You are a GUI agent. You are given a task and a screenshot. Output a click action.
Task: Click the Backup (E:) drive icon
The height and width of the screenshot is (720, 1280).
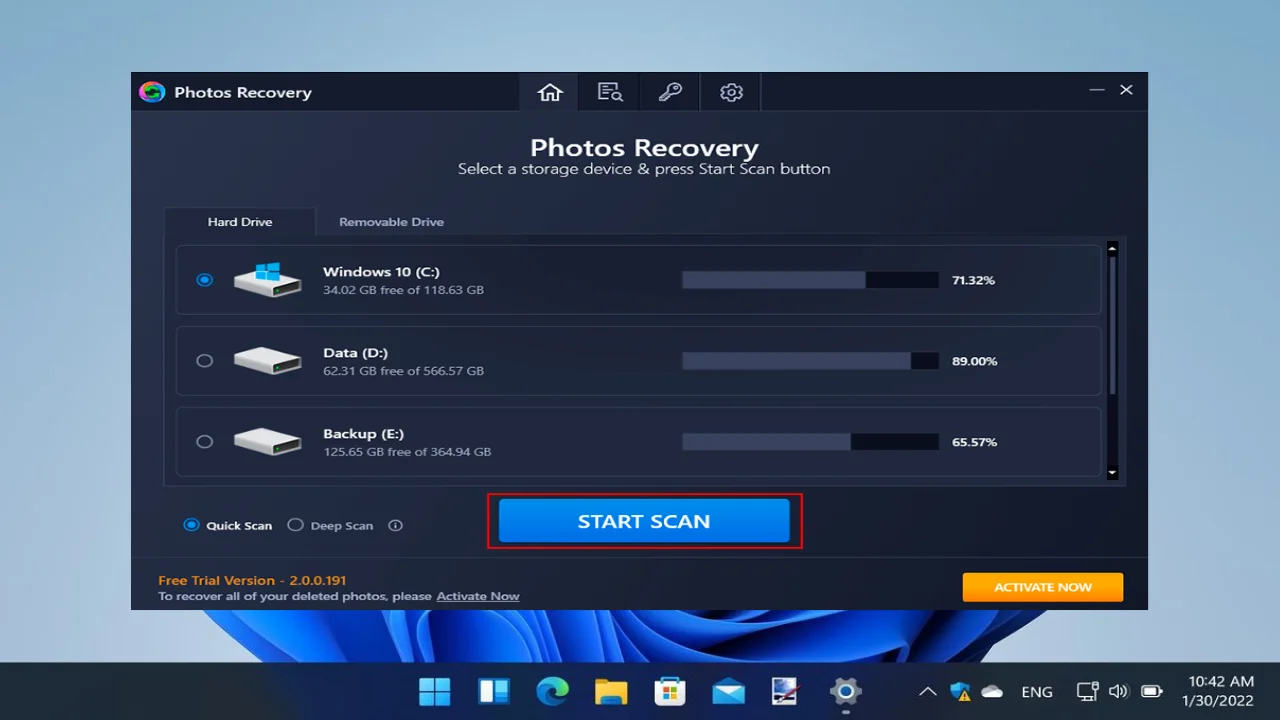(268, 442)
